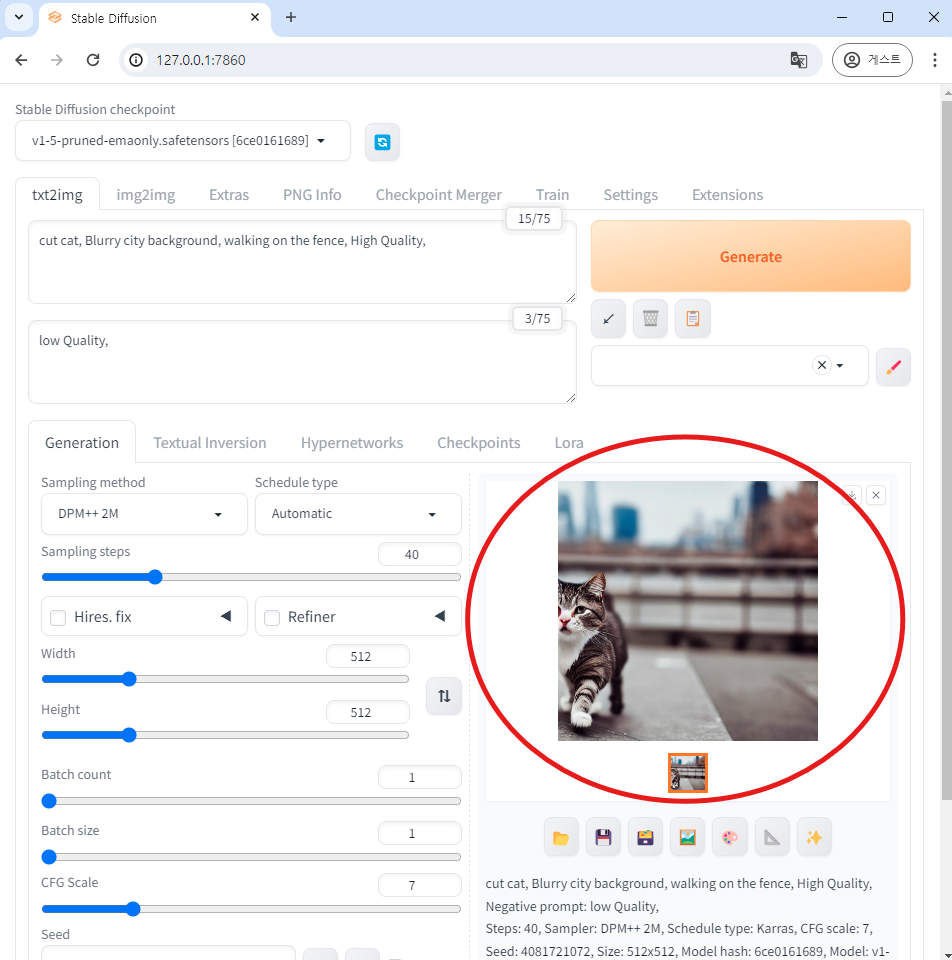952x960 pixels.
Task: Click the Width value field
Action: click(x=367, y=656)
